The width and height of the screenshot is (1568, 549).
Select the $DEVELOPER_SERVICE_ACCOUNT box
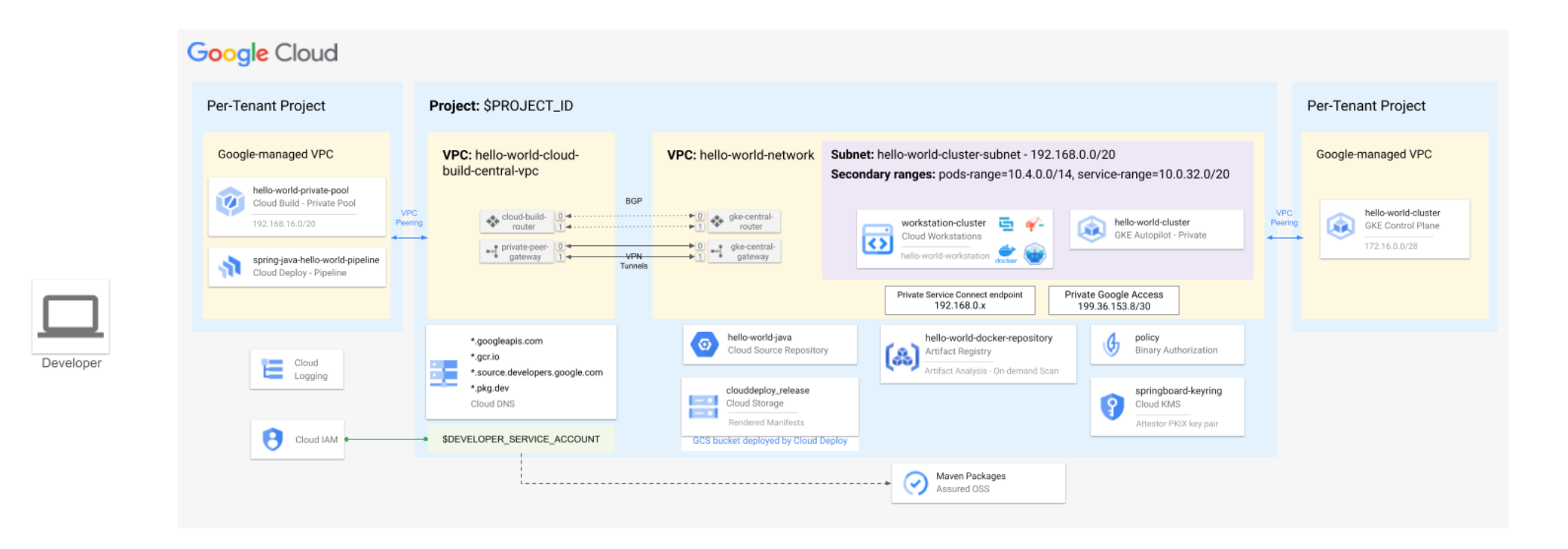coord(521,439)
